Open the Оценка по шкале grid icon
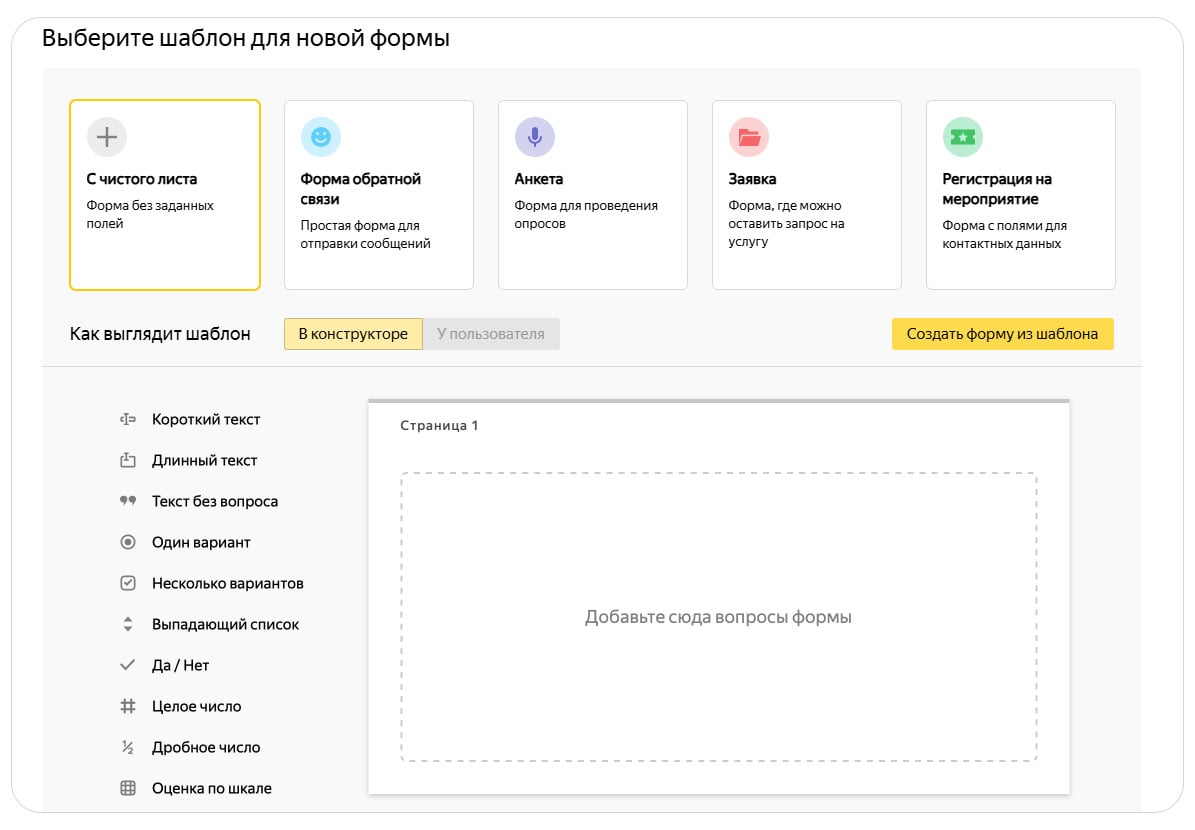 coord(127,788)
